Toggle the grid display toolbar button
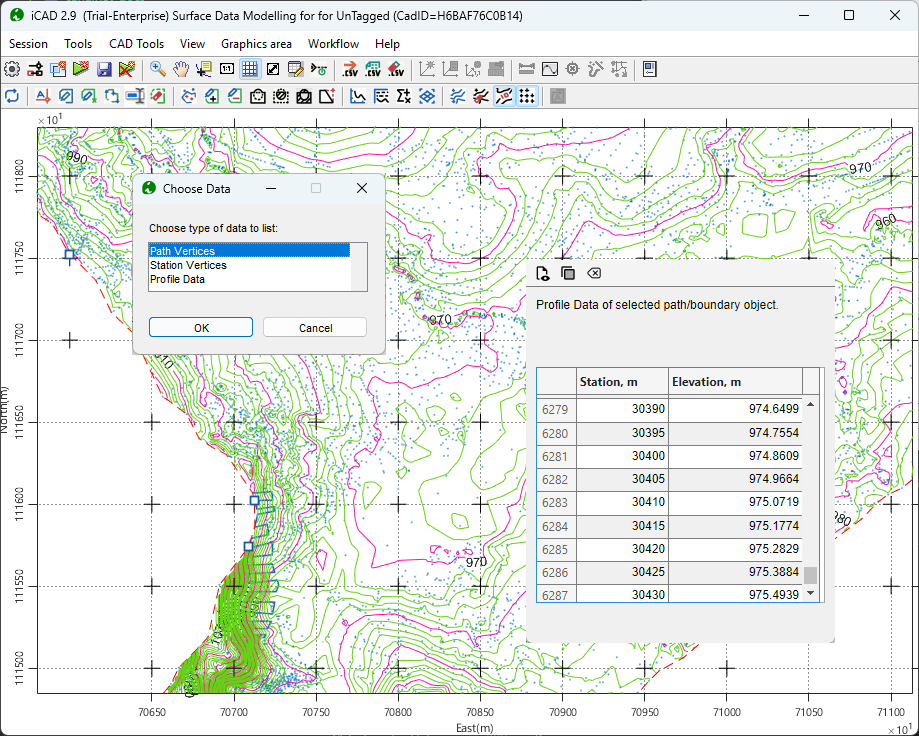The image size is (919, 736). (x=250, y=69)
